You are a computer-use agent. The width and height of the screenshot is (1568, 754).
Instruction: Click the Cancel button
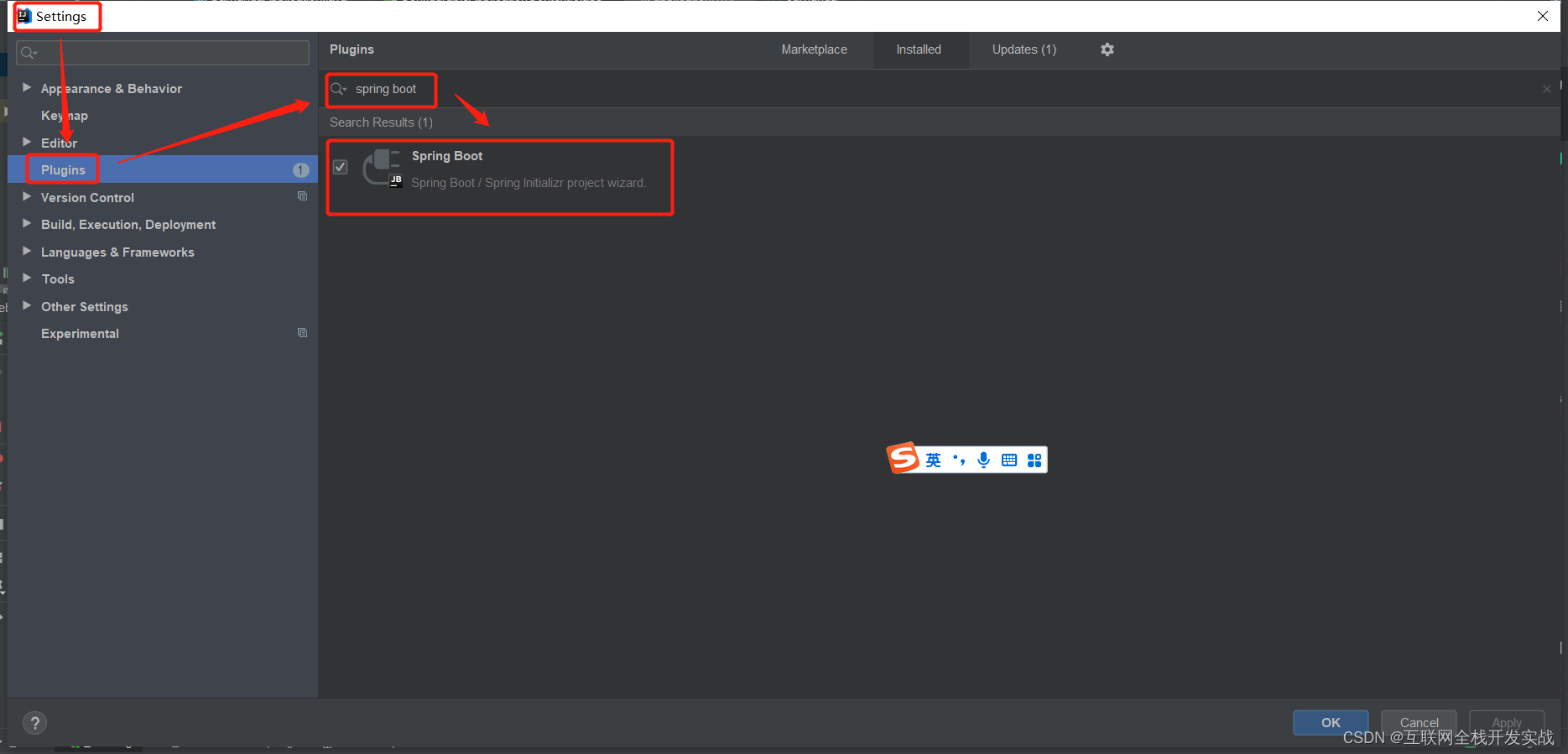pos(1419,722)
